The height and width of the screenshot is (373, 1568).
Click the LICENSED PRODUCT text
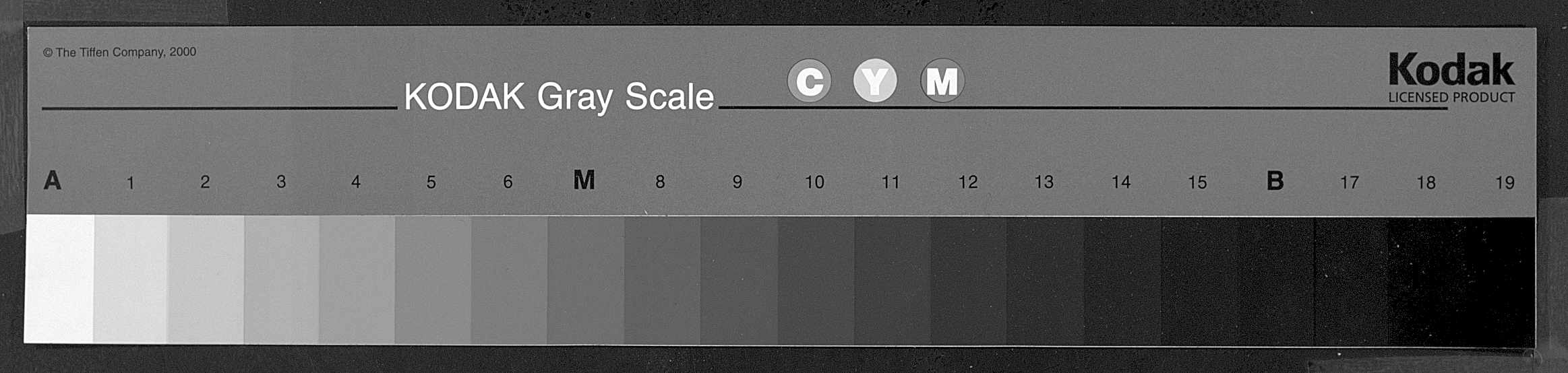[x=1451, y=97]
